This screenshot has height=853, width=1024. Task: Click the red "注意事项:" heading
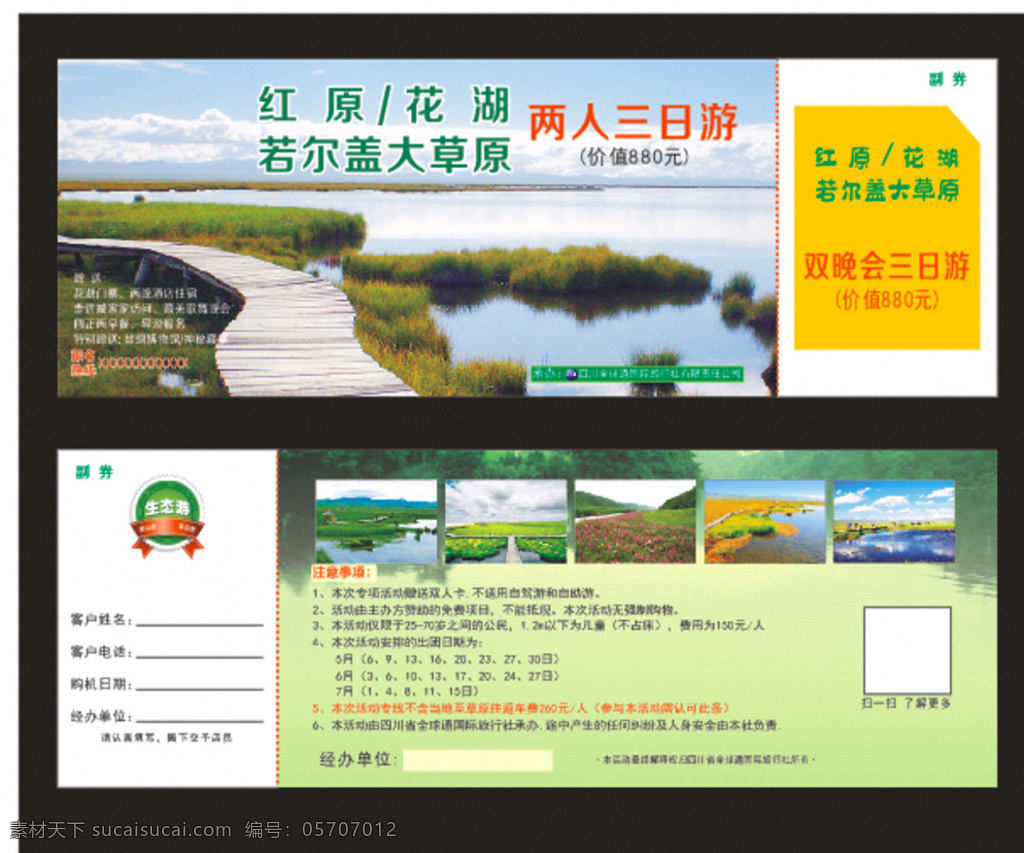pos(342,573)
